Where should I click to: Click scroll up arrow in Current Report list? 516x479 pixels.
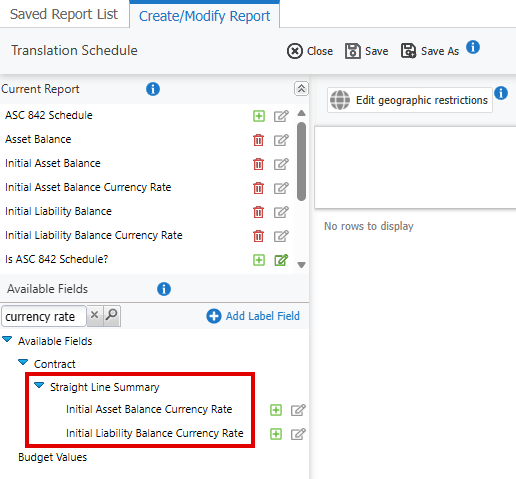click(301, 113)
